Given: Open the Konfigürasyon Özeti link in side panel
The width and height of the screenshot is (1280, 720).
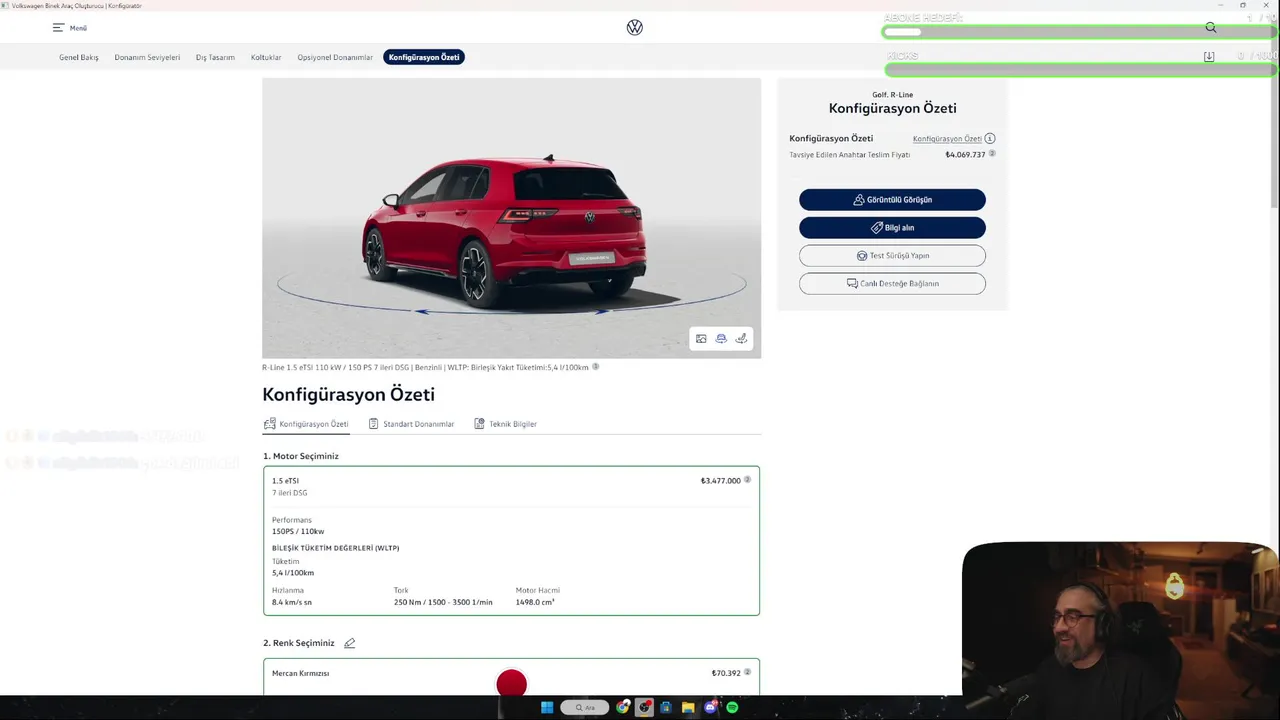Looking at the screenshot, I should 947,139.
